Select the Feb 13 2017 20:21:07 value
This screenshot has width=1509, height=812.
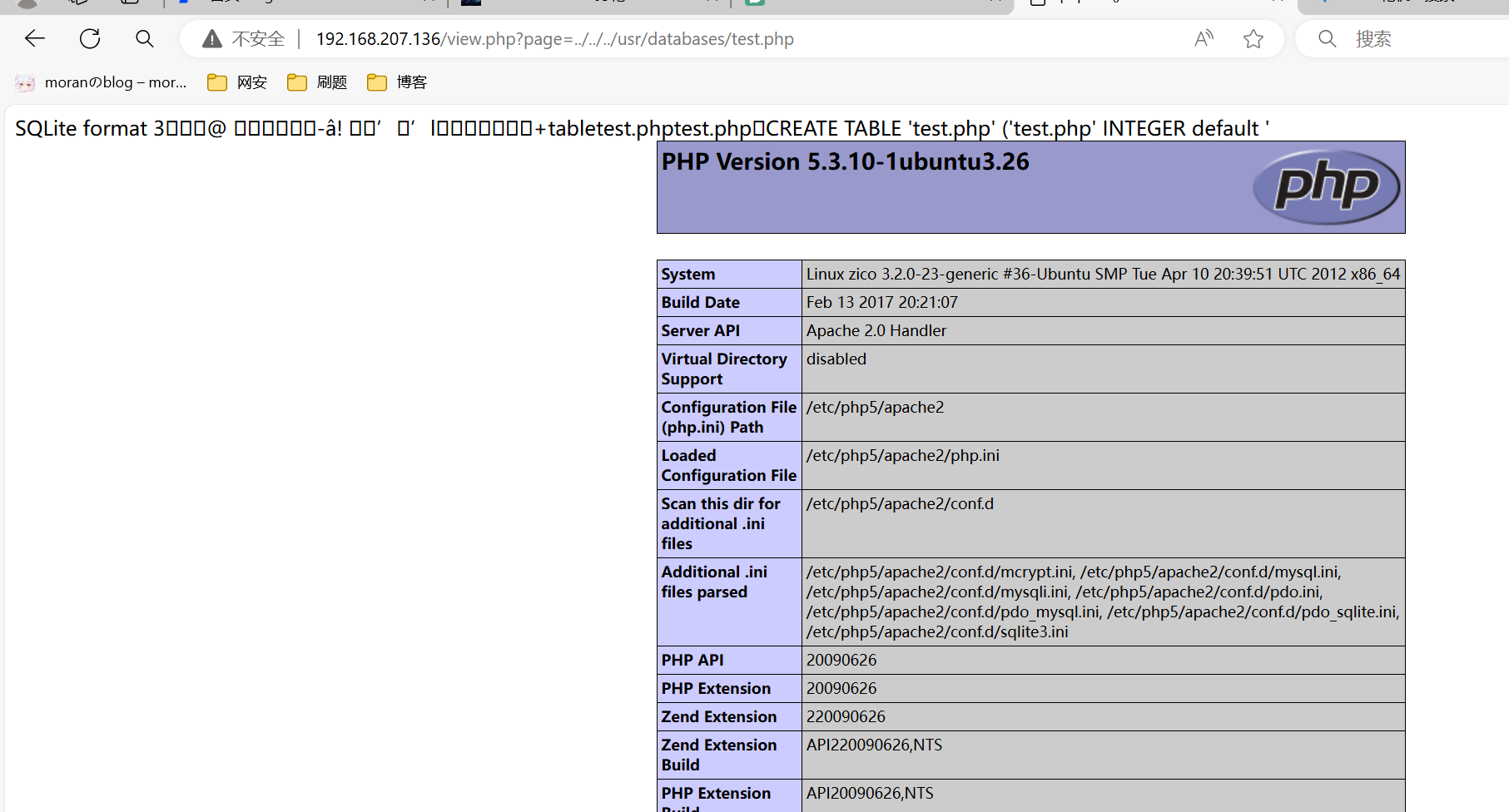coord(881,303)
